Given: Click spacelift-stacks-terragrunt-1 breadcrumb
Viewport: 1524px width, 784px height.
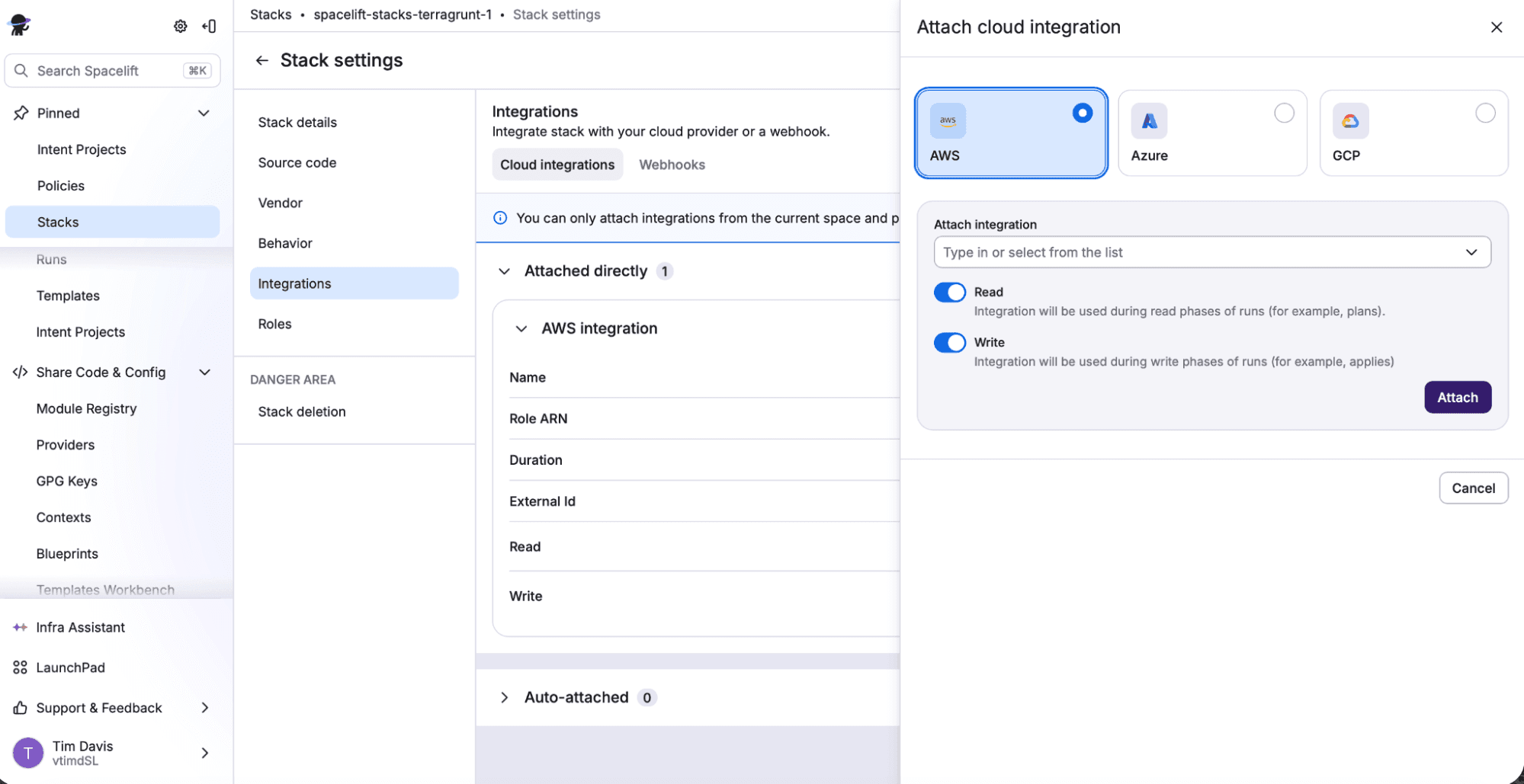Looking at the screenshot, I should (x=403, y=14).
